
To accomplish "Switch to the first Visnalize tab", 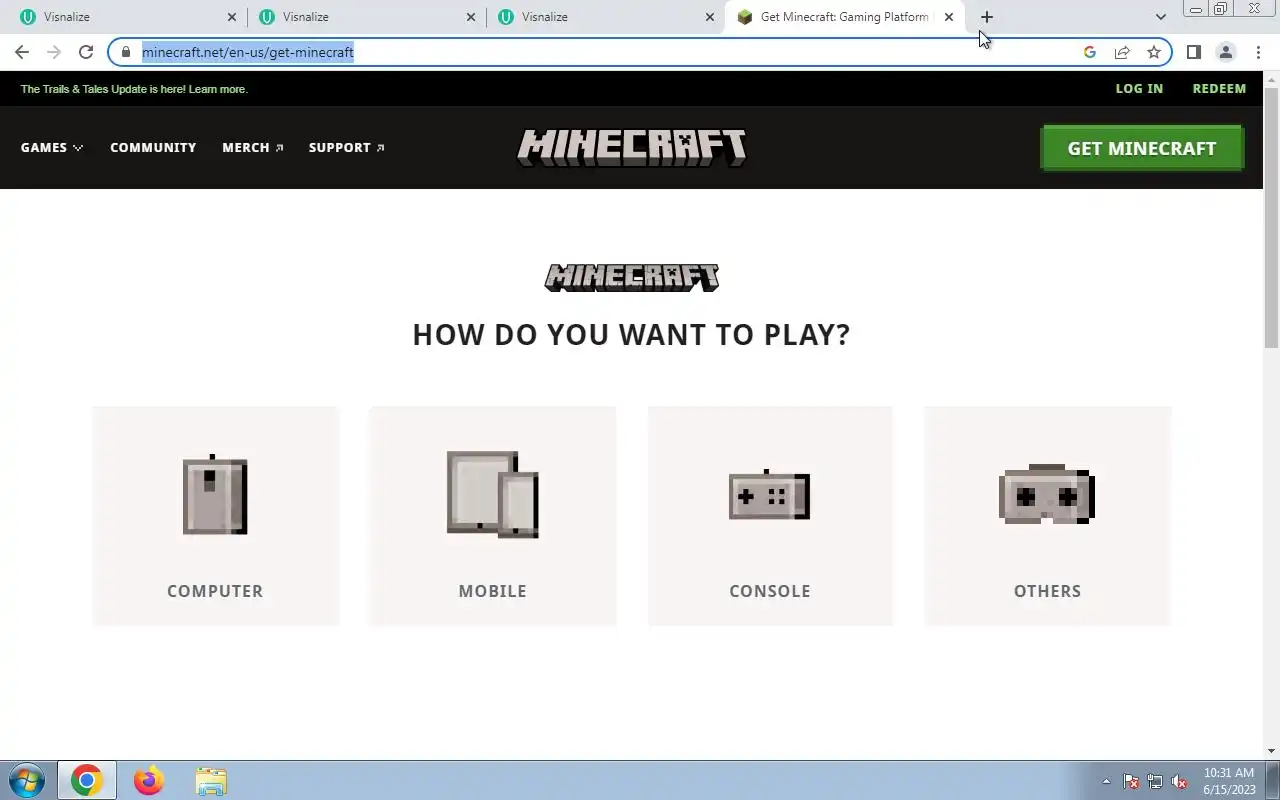I will [126, 17].
